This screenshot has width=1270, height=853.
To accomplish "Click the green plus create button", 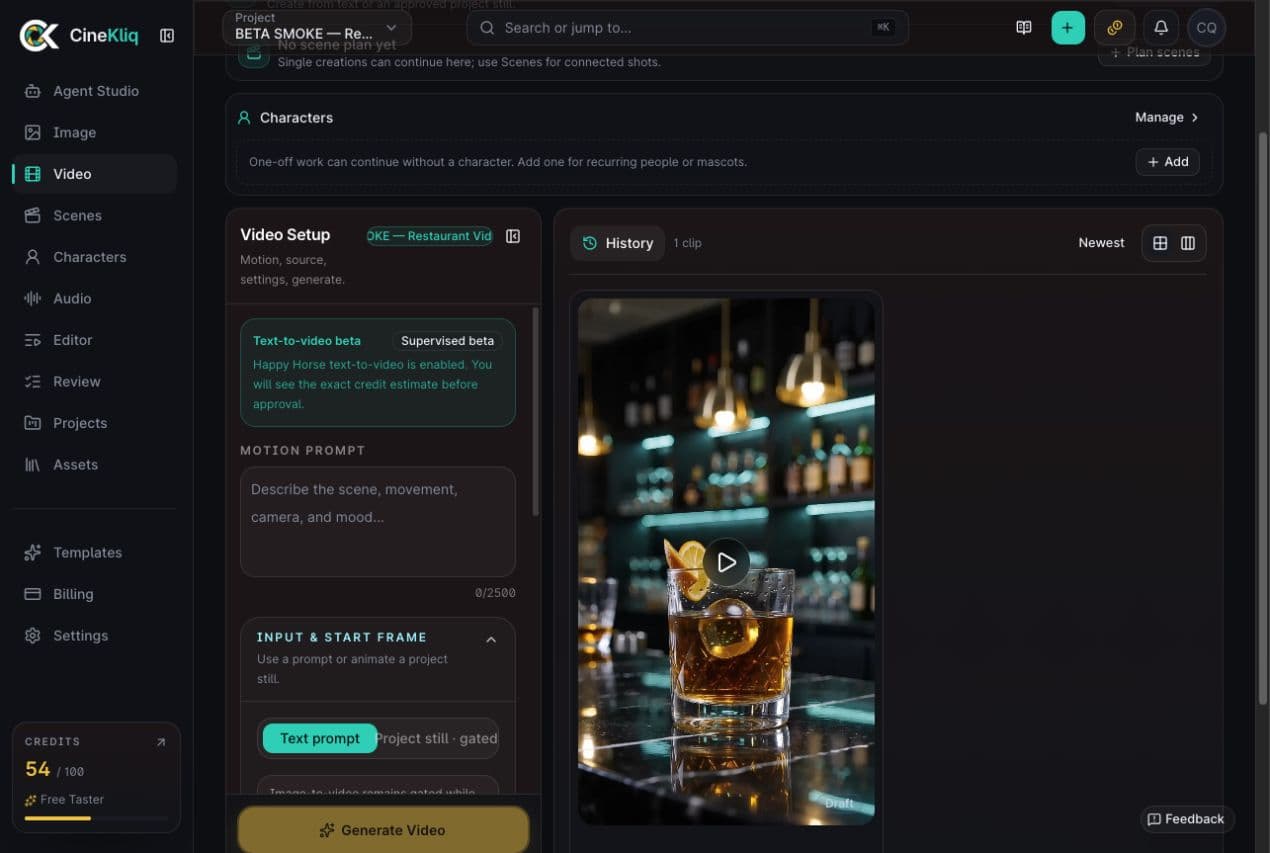I will pos(1067,28).
